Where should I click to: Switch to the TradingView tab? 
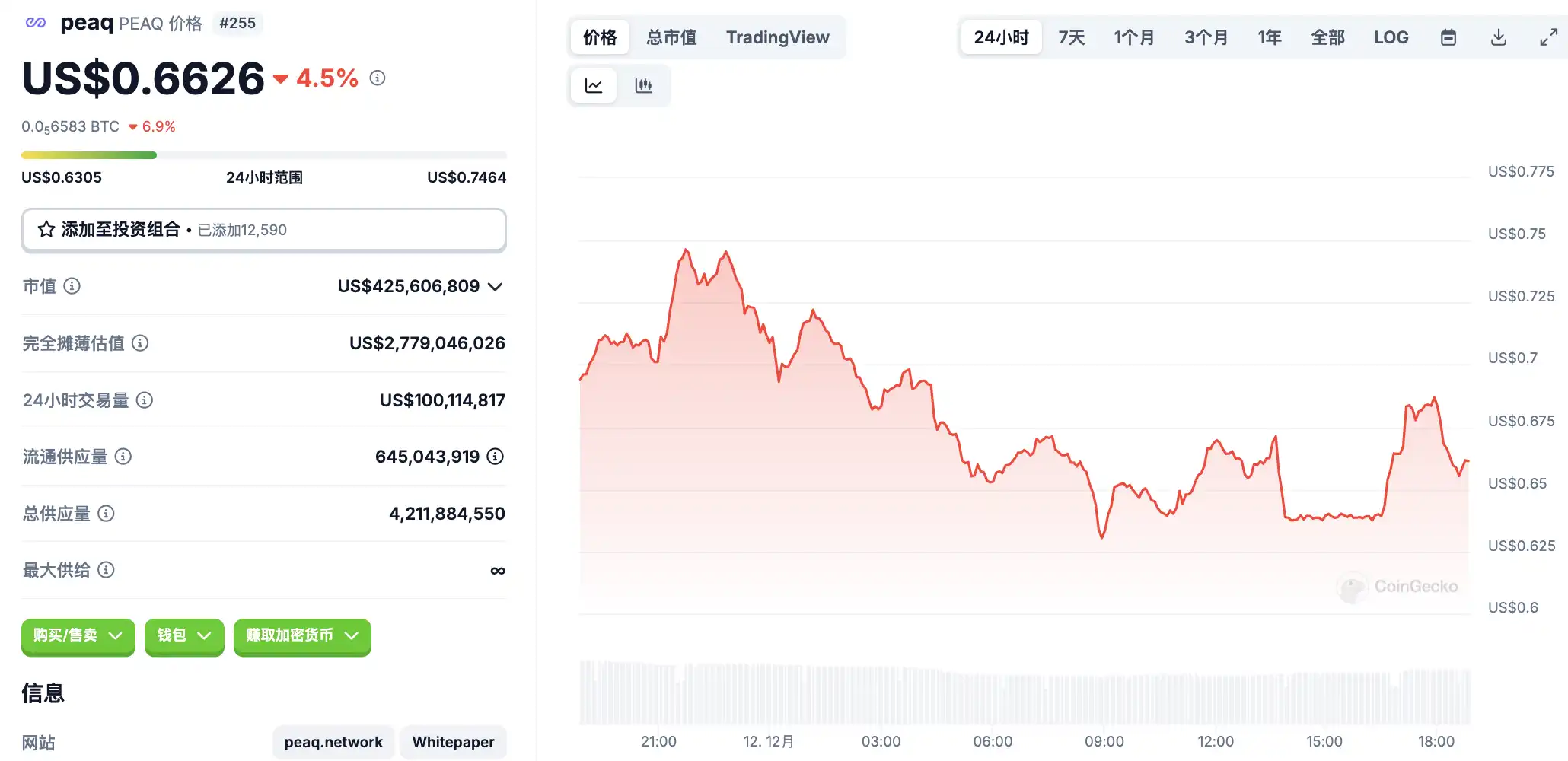click(777, 37)
